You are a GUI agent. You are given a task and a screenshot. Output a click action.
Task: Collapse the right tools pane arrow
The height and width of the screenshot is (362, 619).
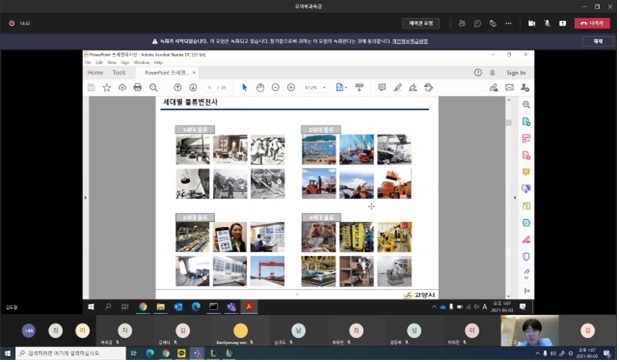(x=515, y=197)
